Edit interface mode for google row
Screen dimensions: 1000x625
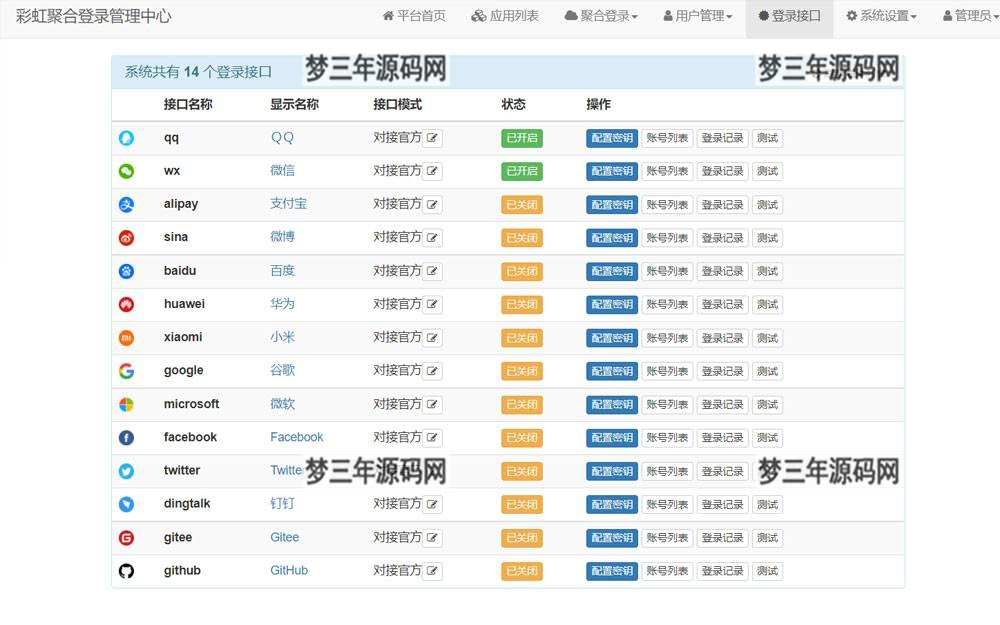click(432, 371)
